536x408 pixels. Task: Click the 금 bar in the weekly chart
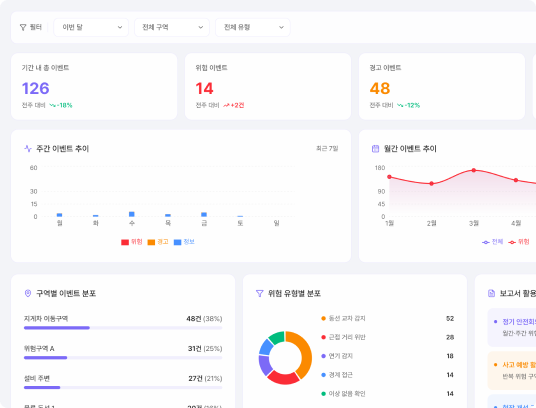tap(204, 215)
